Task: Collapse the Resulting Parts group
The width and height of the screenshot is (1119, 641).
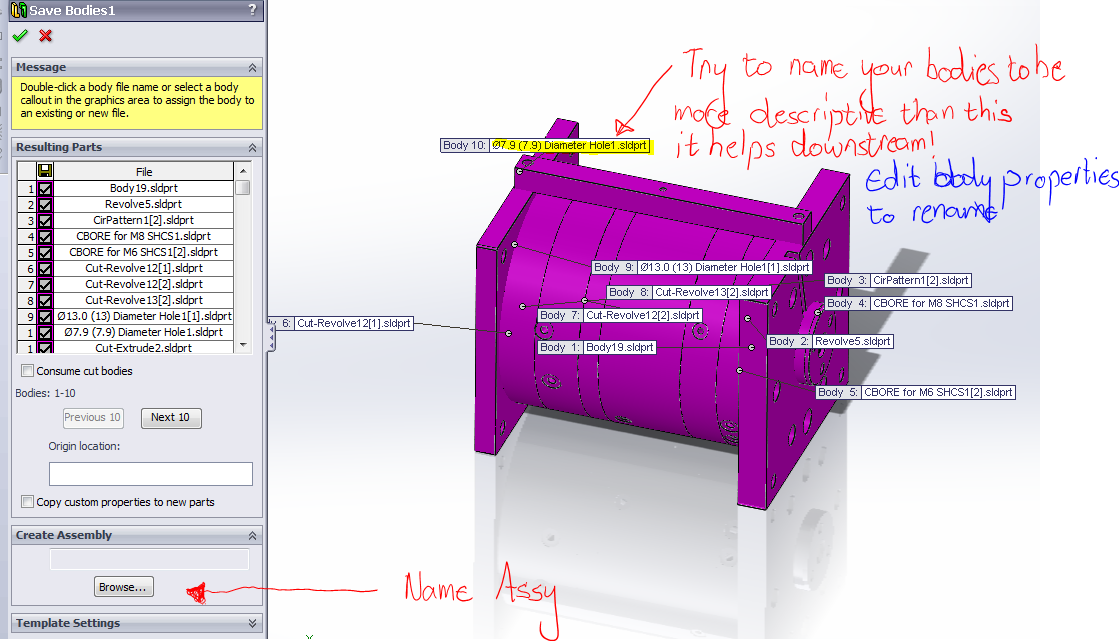Action: click(x=252, y=147)
